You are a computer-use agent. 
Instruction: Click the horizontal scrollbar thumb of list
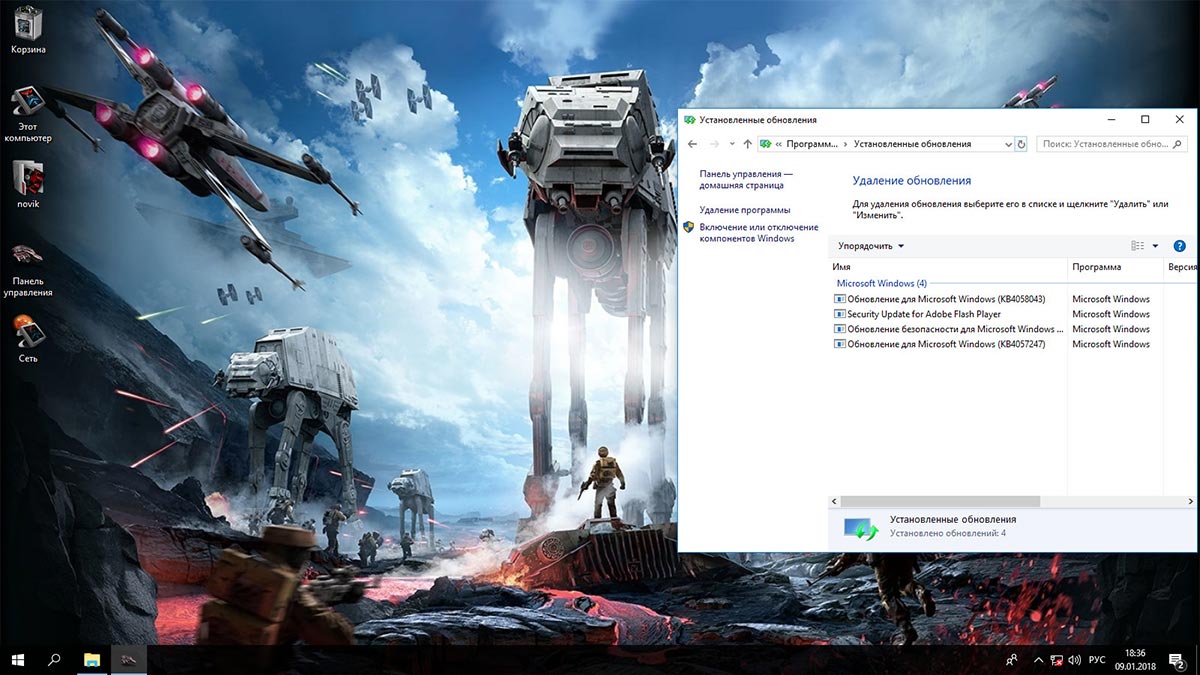(940, 501)
